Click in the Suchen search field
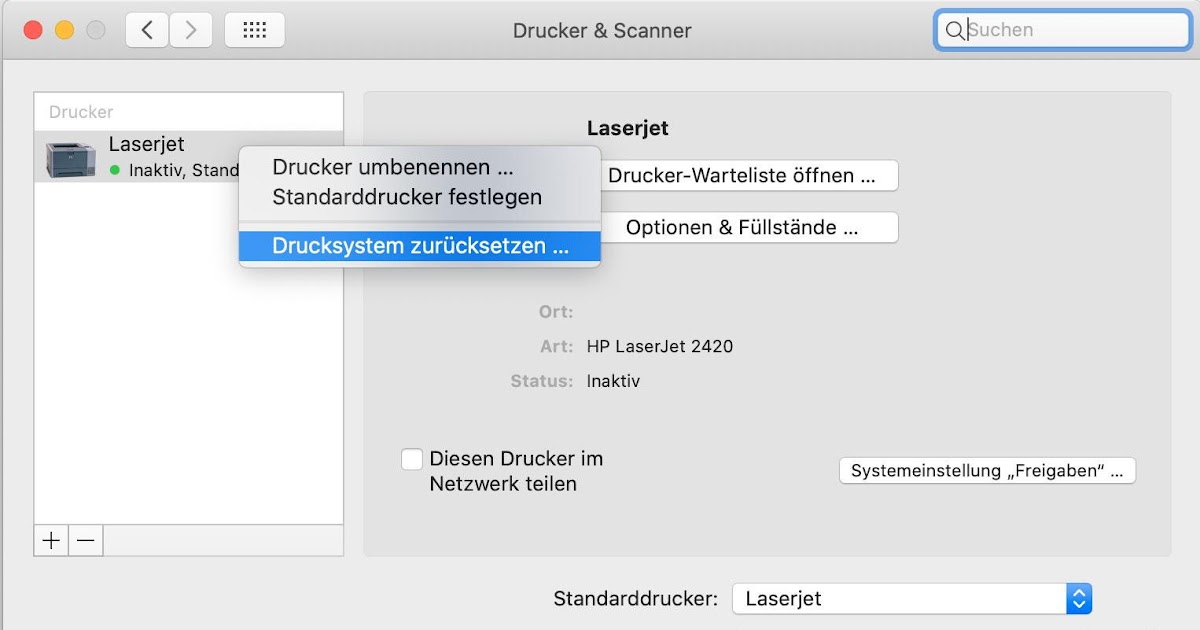This screenshot has width=1200, height=630. (x=1070, y=31)
